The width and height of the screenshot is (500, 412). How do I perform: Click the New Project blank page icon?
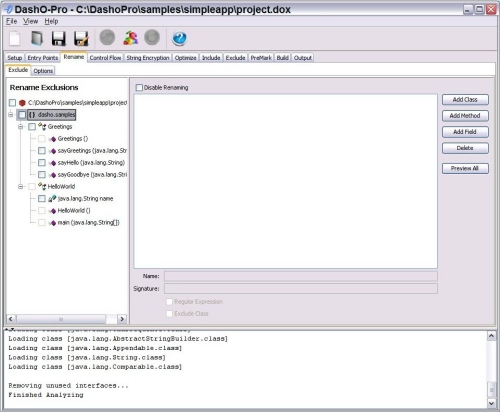click(x=15, y=38)
